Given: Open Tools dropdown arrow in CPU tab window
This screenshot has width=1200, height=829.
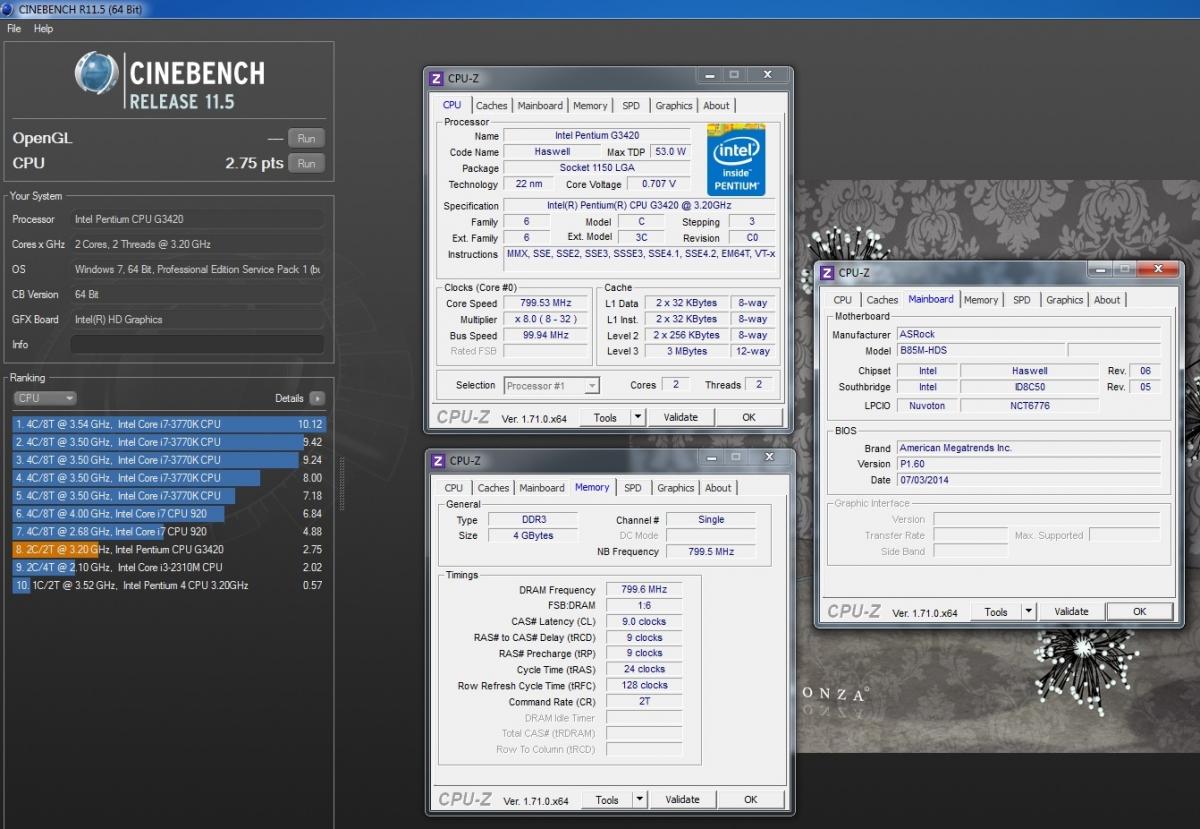Looking at the screenshot, I should (x=638, y=417).
